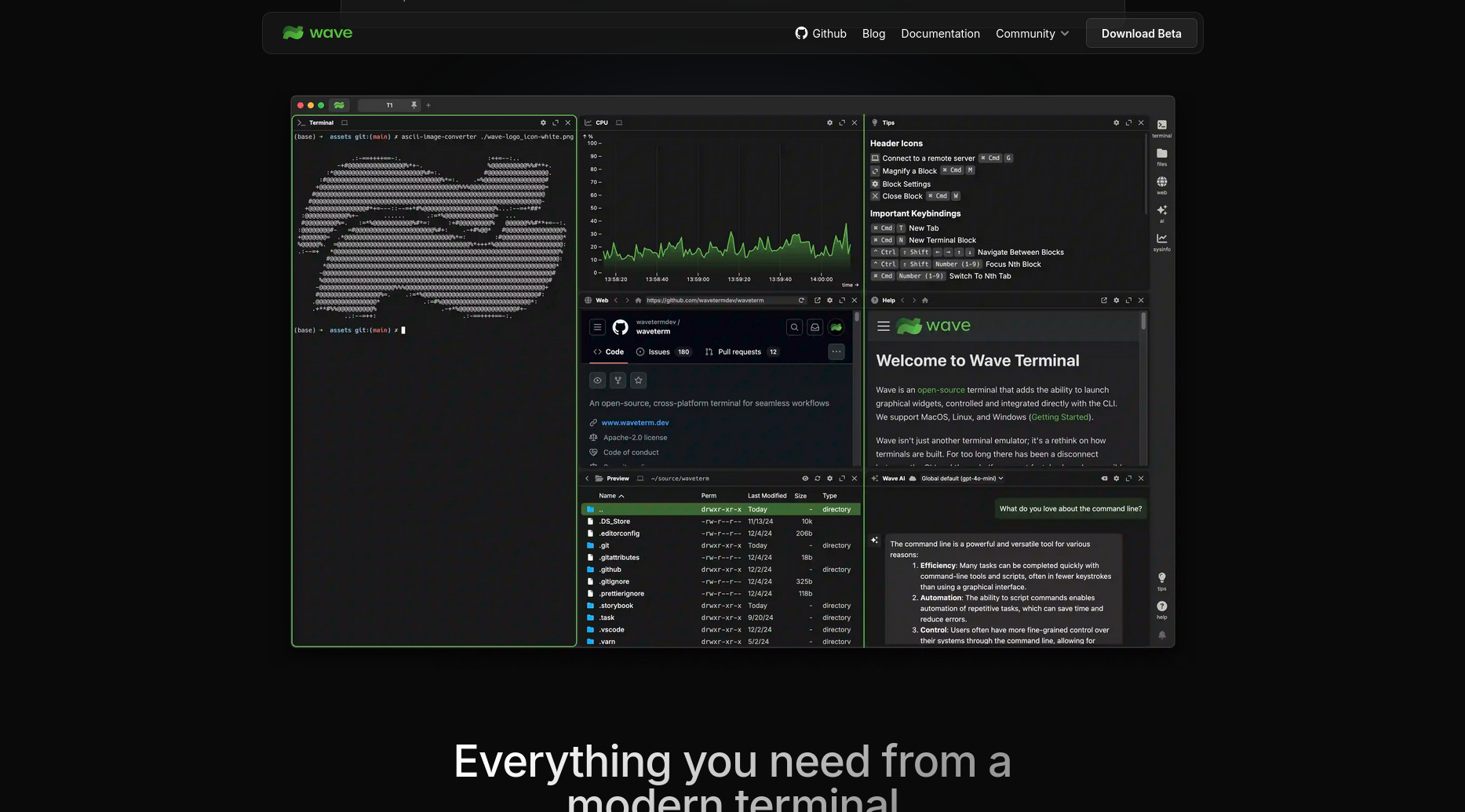This screenshot has height=812, width=1465.
Task: Open Tips block settings gear
Action: point(1116,122)
